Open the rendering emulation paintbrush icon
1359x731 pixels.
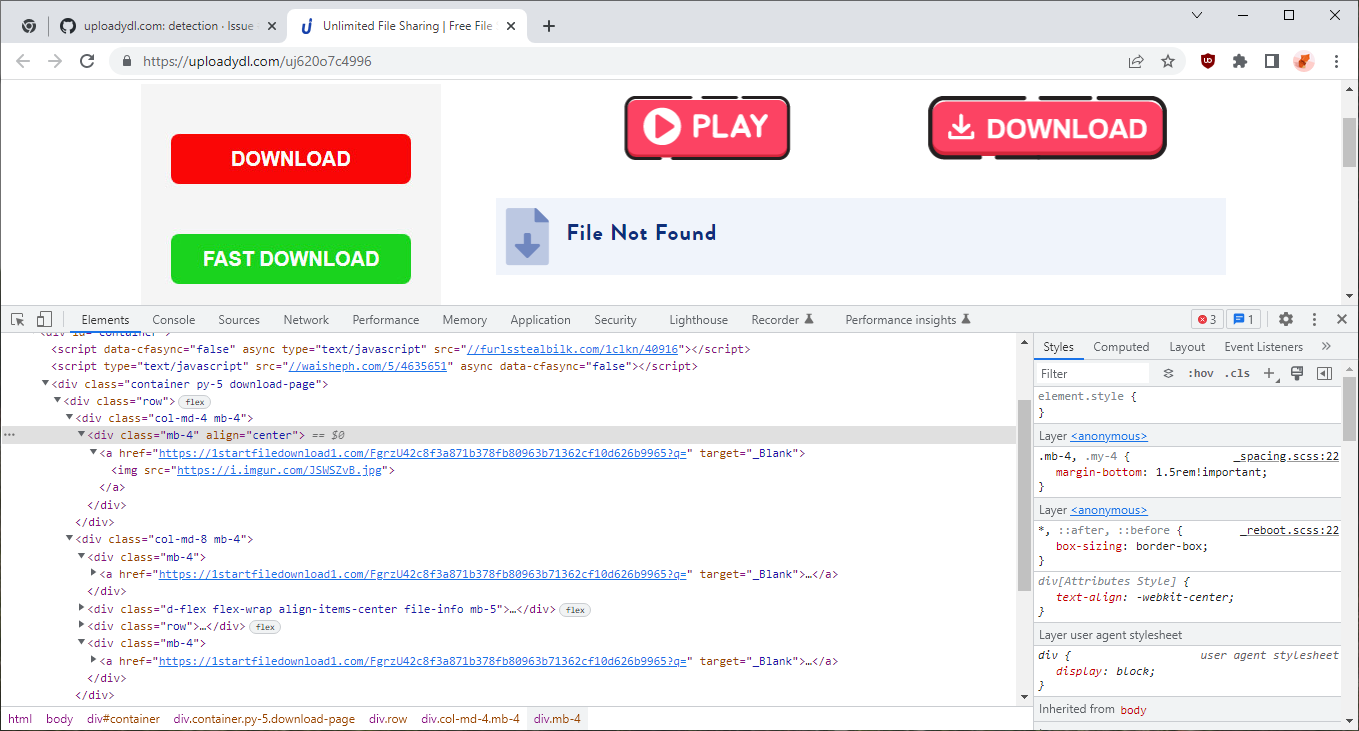click(1297, 372)
